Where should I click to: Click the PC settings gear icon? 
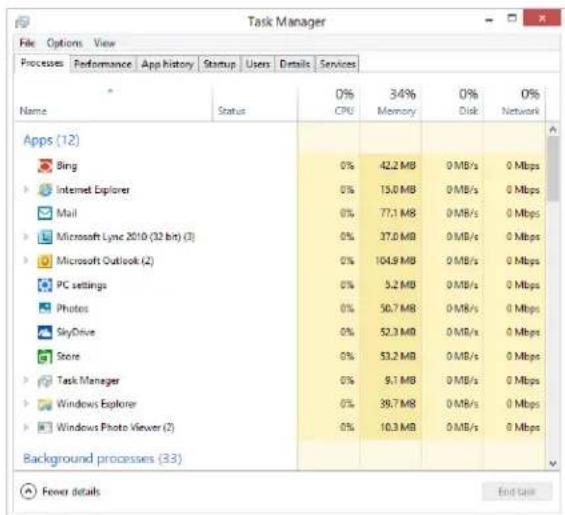pos(45,285)
